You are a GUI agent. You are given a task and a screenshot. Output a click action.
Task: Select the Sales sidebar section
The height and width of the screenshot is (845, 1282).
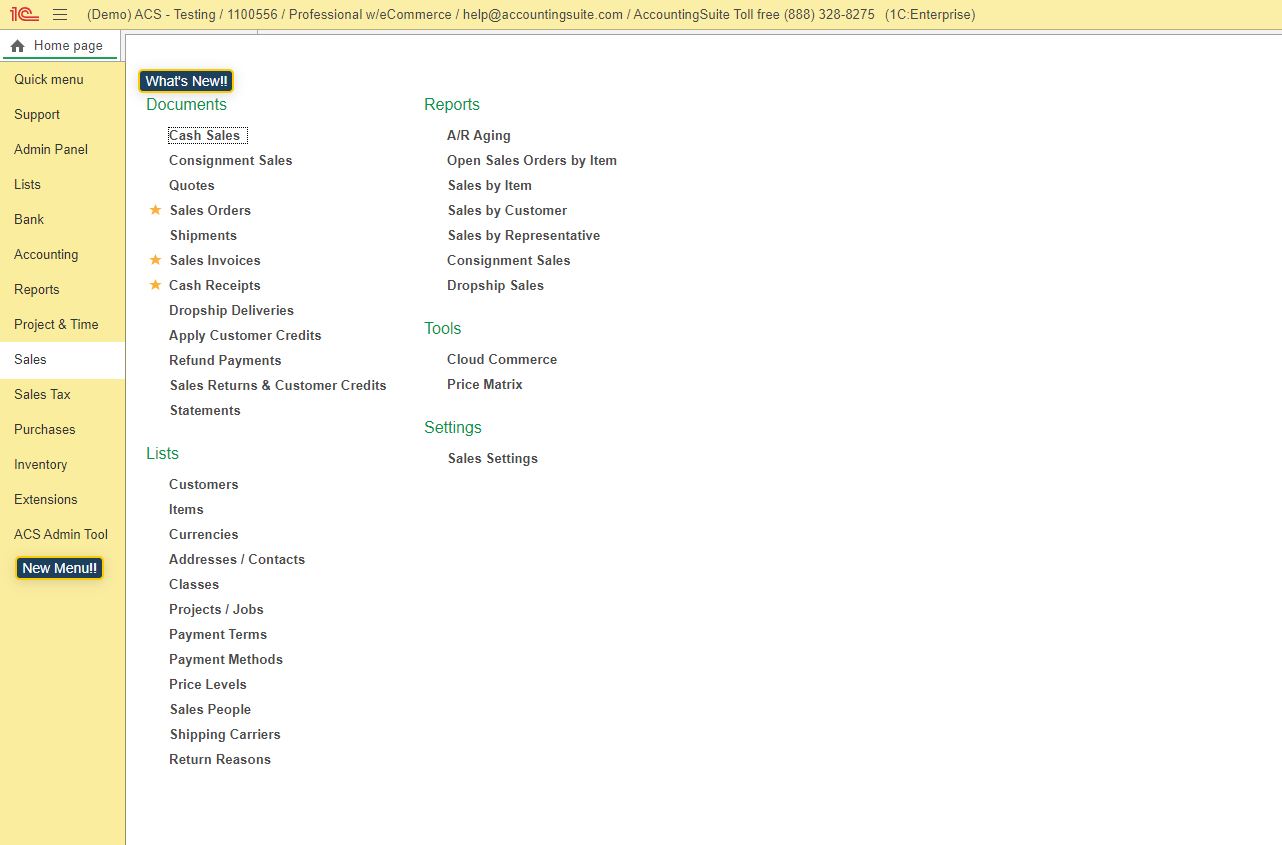tap(62, 360)
